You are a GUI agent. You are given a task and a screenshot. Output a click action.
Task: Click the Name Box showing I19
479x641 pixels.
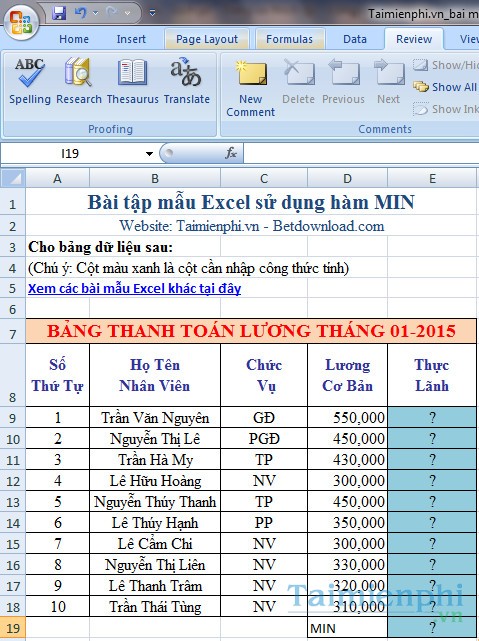tap(70, 154)
